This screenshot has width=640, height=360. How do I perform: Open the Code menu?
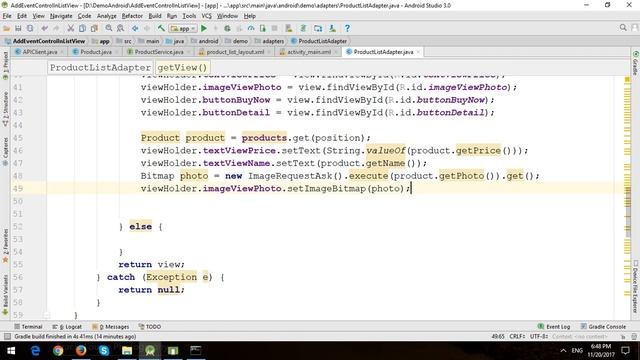coord(84,16)
